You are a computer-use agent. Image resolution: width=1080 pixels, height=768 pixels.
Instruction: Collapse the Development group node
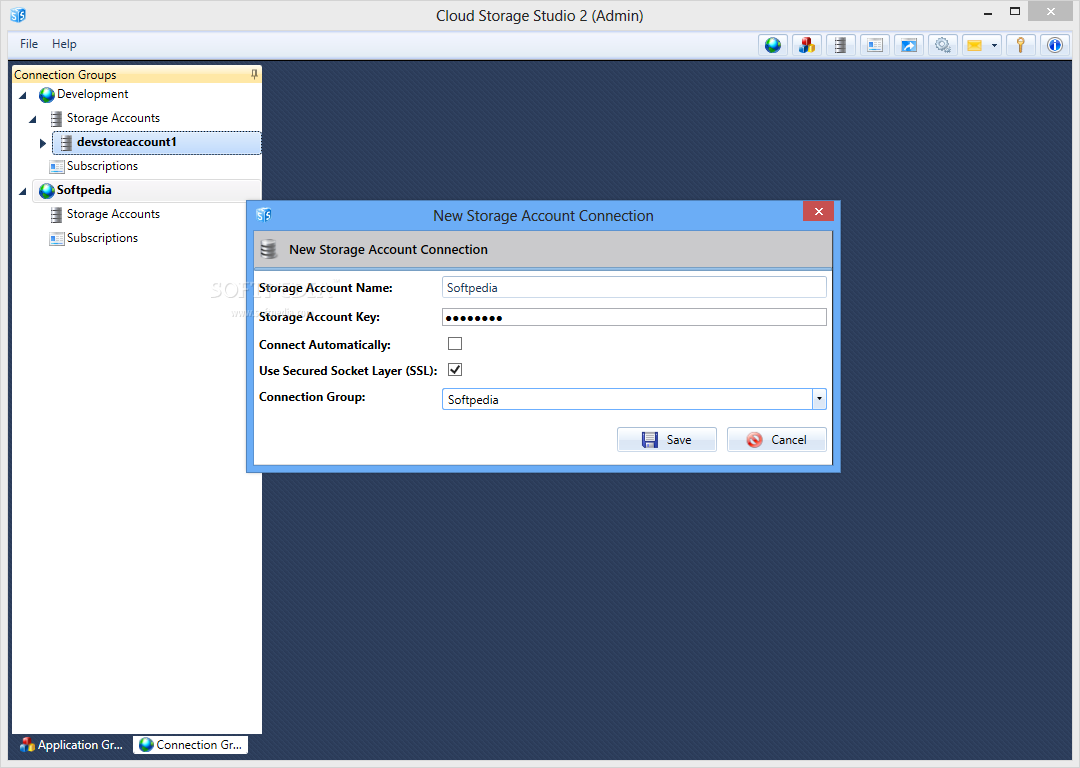coord(23,95)
